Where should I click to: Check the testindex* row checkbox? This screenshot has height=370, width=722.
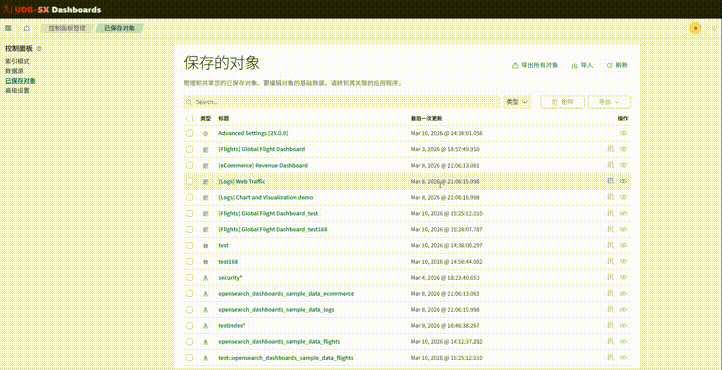coord(189,325)
